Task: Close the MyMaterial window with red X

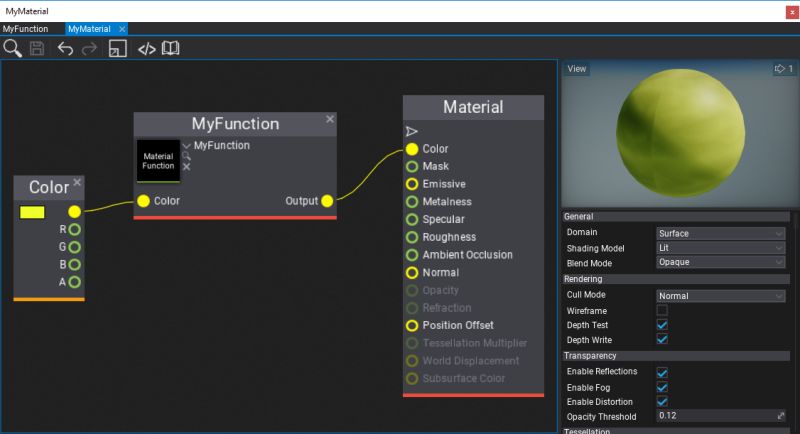Action: (792, 12)
